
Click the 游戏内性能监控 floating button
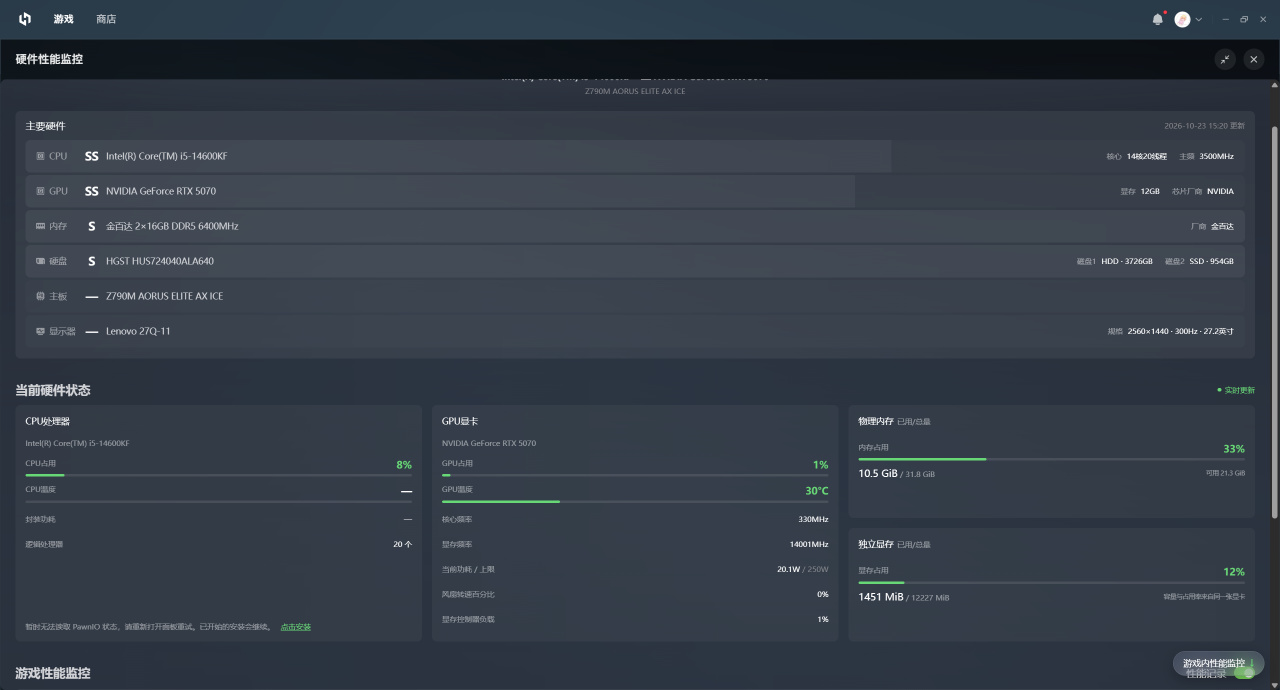[1218, 663]
